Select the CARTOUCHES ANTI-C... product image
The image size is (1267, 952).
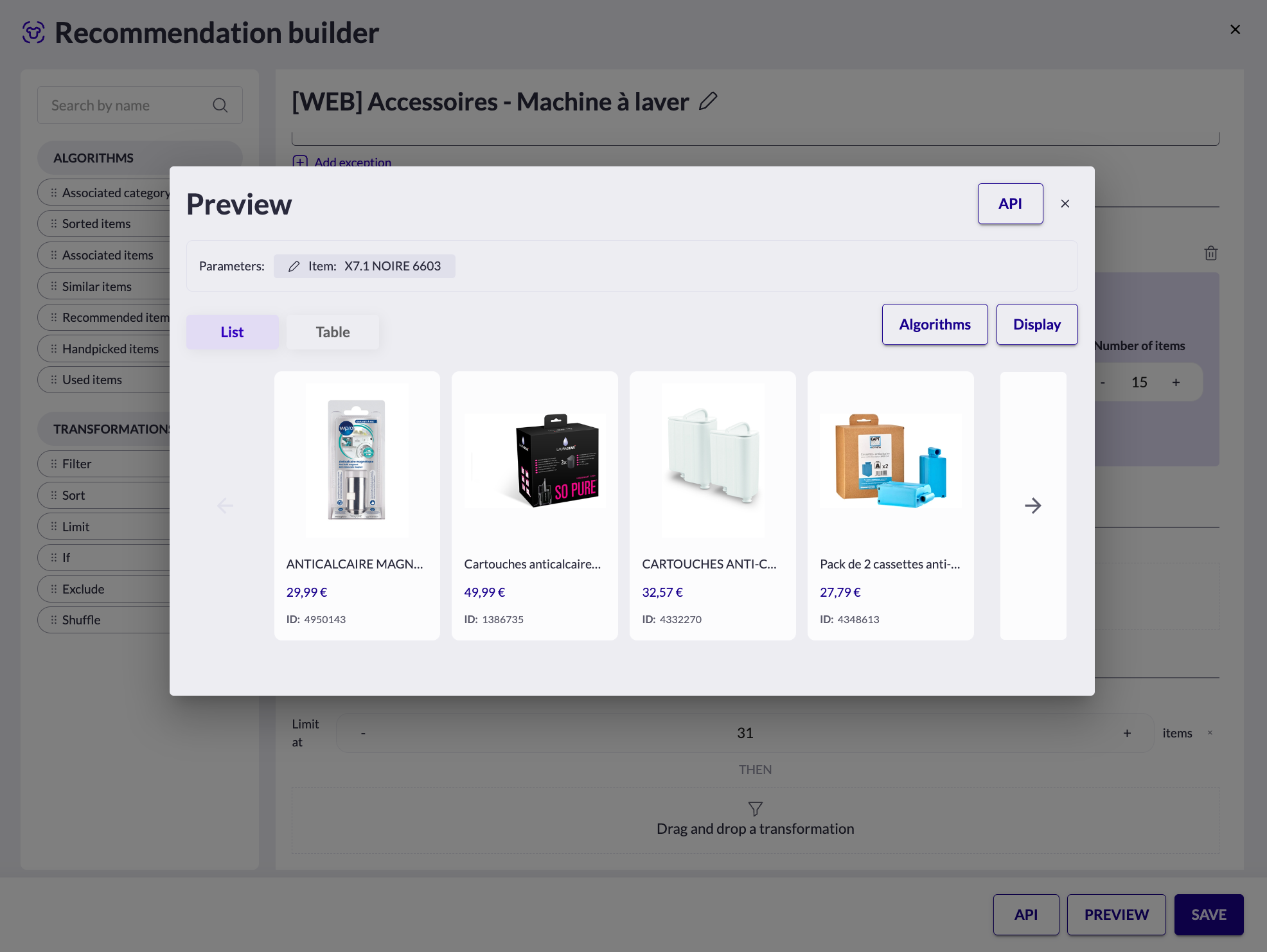pos(713,461)
